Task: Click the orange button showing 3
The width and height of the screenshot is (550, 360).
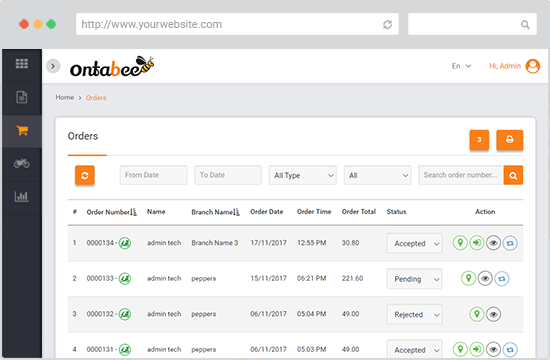Action: [x=479, y=140]
